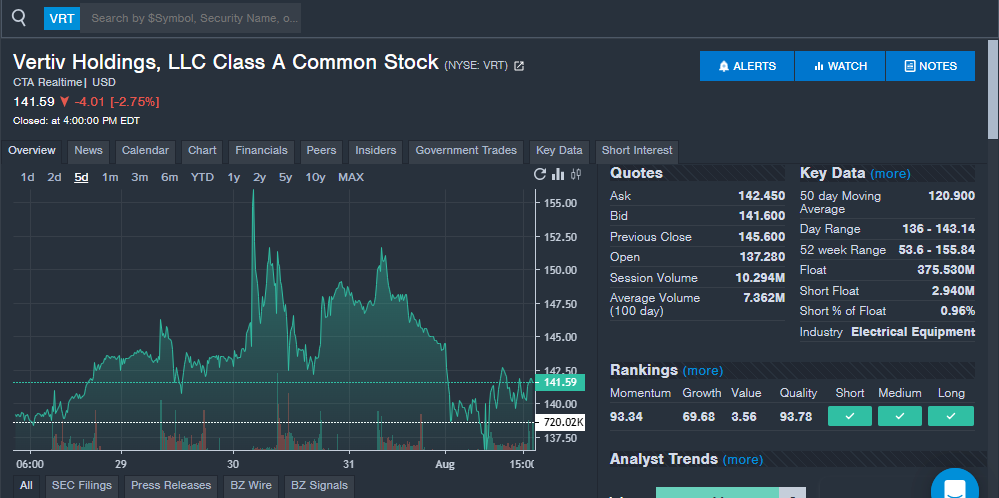Click the Analyst Trends (more) link
The image size is (999, 498).
coord(742,459)
